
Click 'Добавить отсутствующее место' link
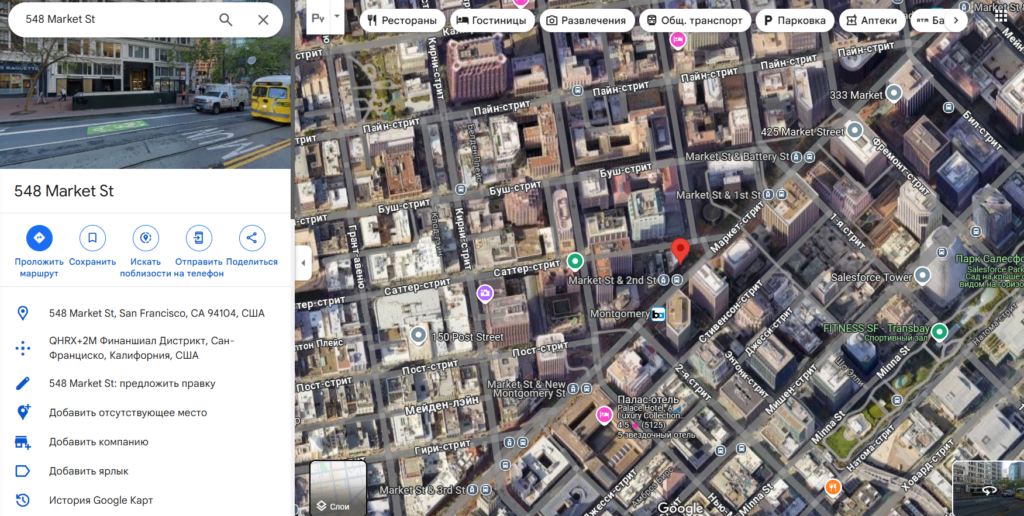(x=128, y=412)
